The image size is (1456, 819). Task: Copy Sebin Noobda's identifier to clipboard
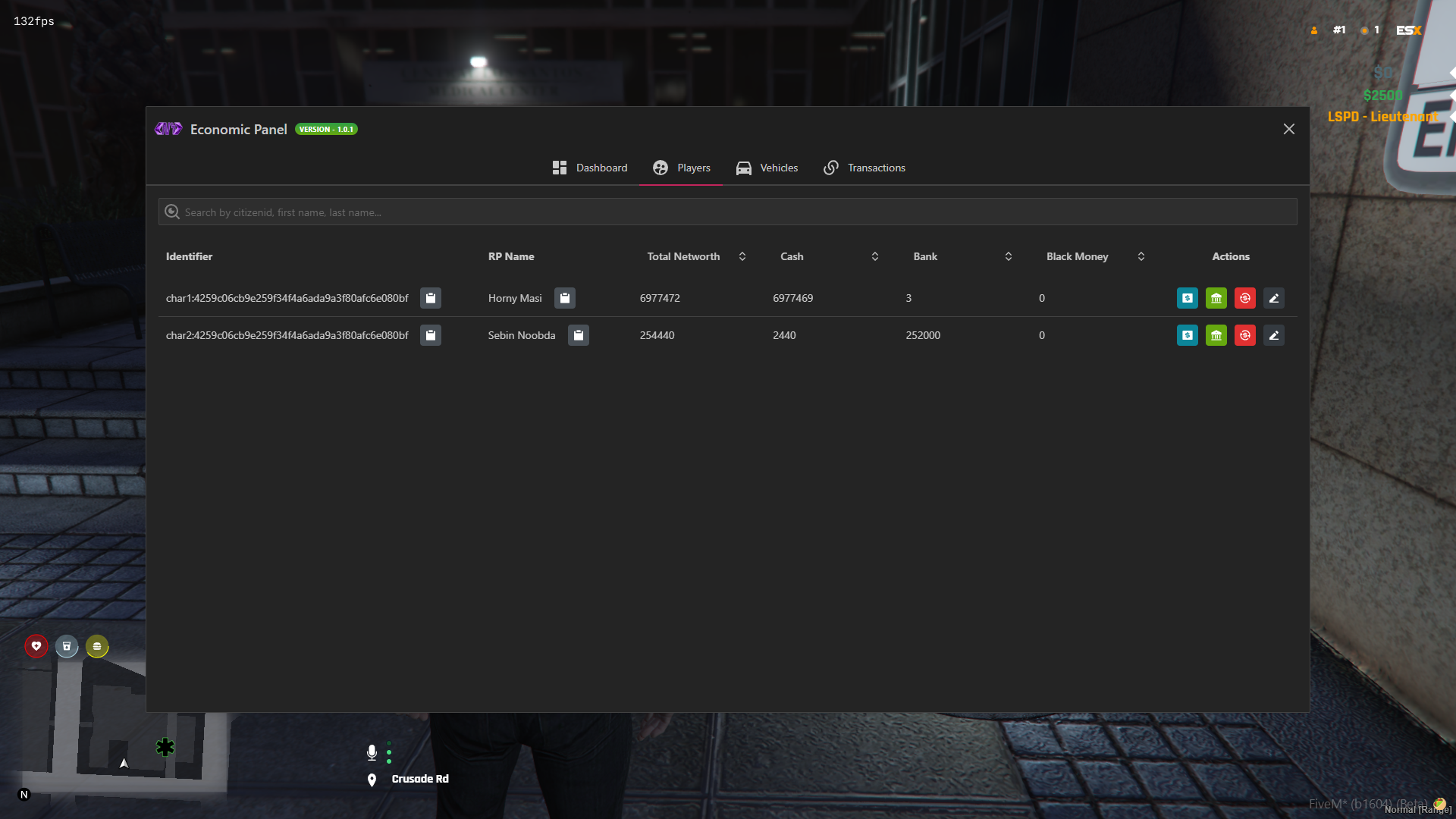(x=431, y=335)
